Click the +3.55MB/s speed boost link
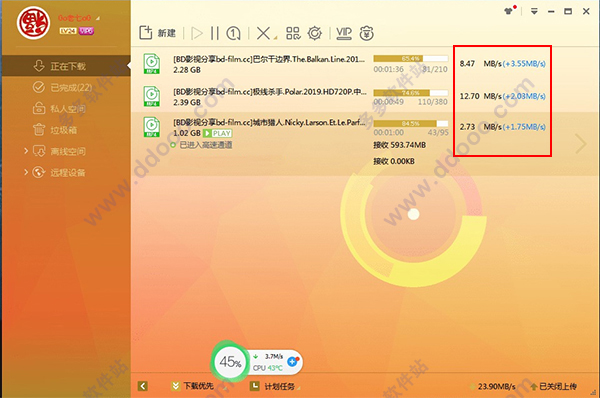600x398 pixels. point(524,64)
